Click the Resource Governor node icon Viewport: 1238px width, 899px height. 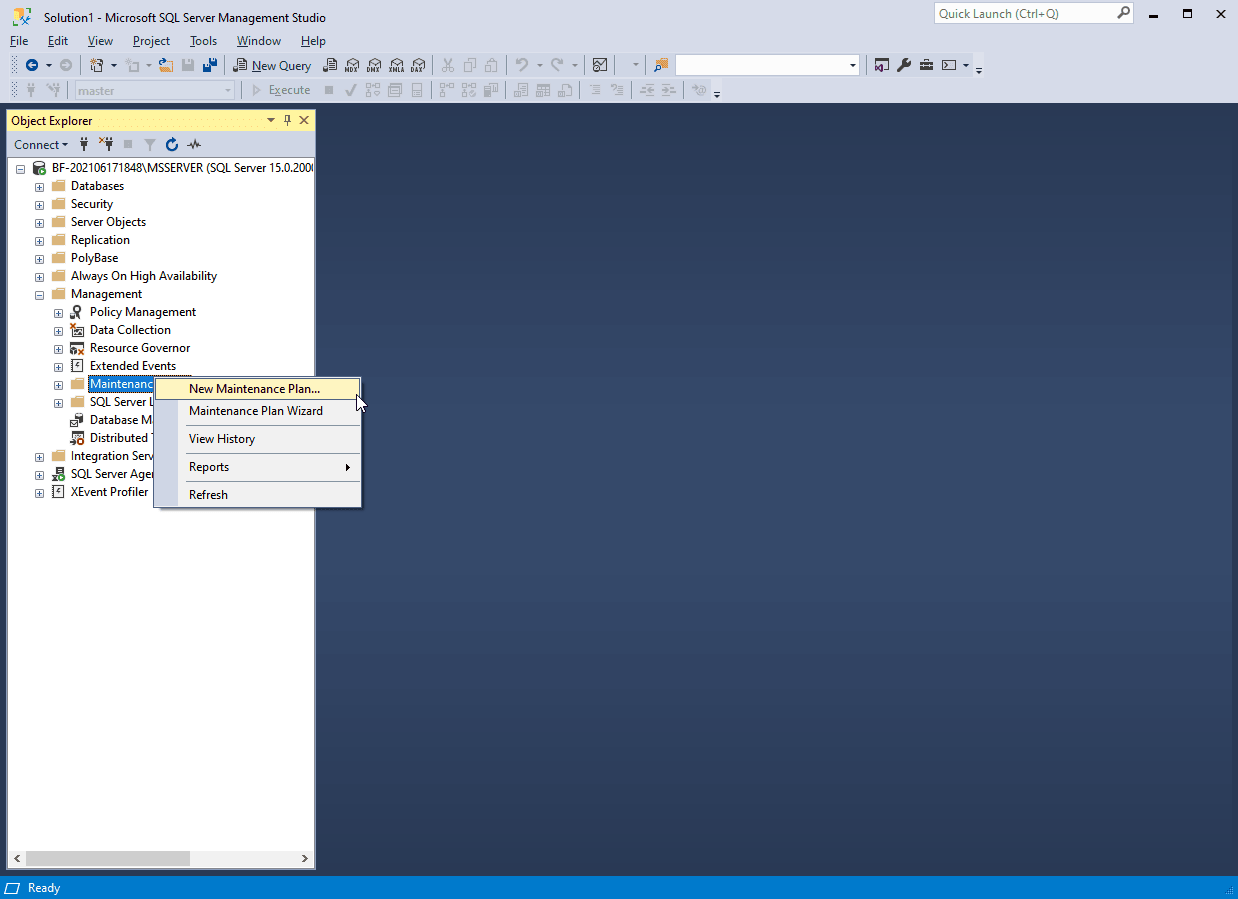(77, 348)
